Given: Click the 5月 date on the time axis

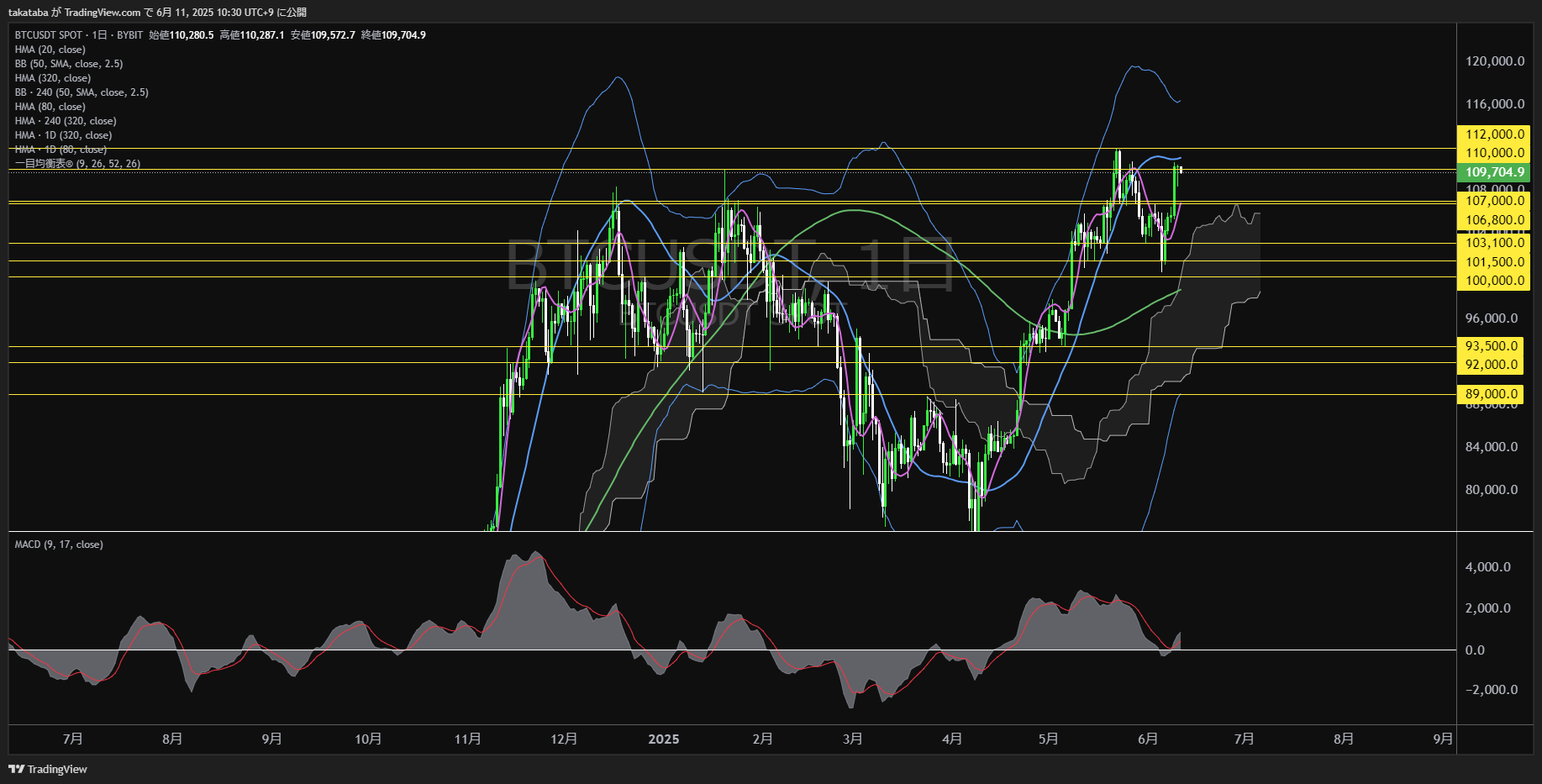Looking at the screenshot, I should pos(1048,739).
